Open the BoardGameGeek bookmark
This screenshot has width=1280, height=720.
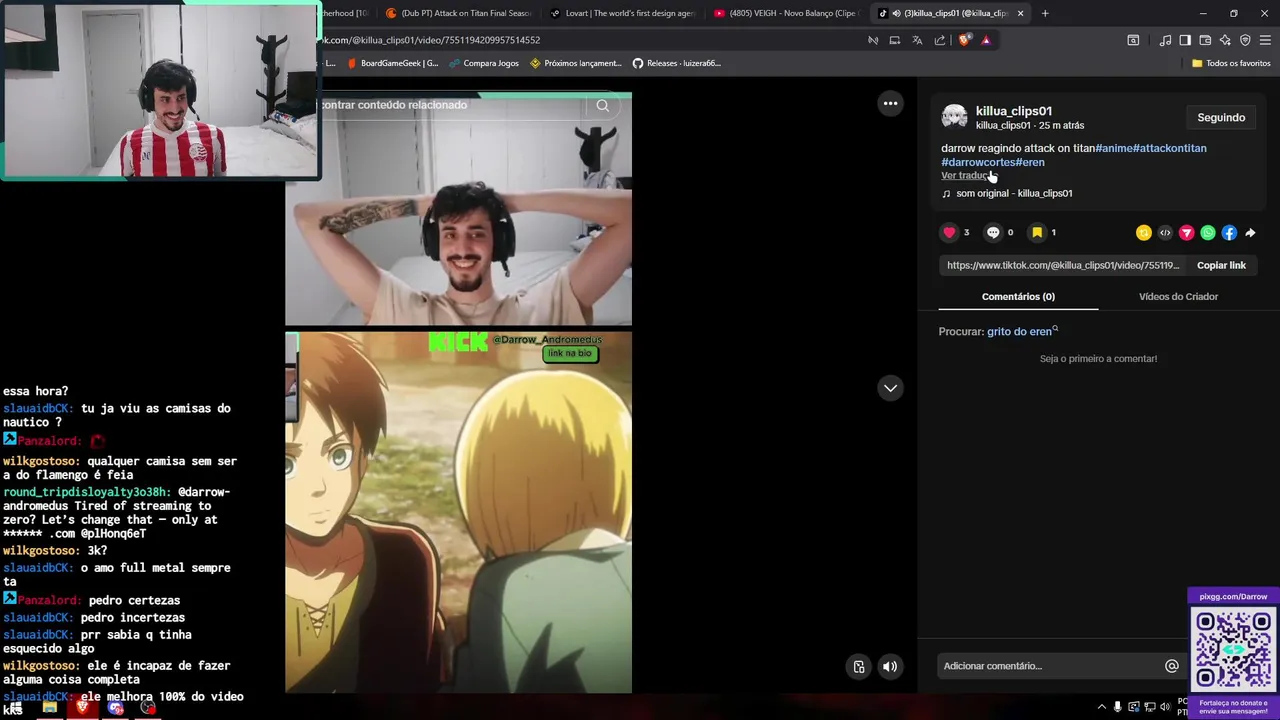pos(392,63)
